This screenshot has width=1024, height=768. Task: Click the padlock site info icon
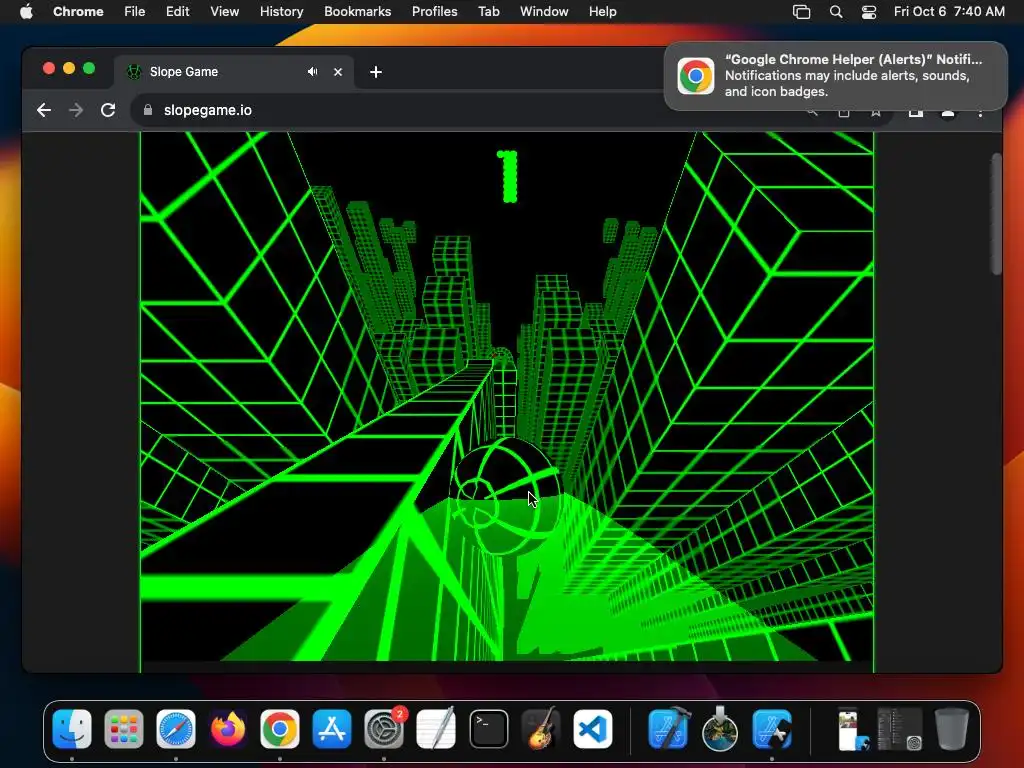(148, 110)
